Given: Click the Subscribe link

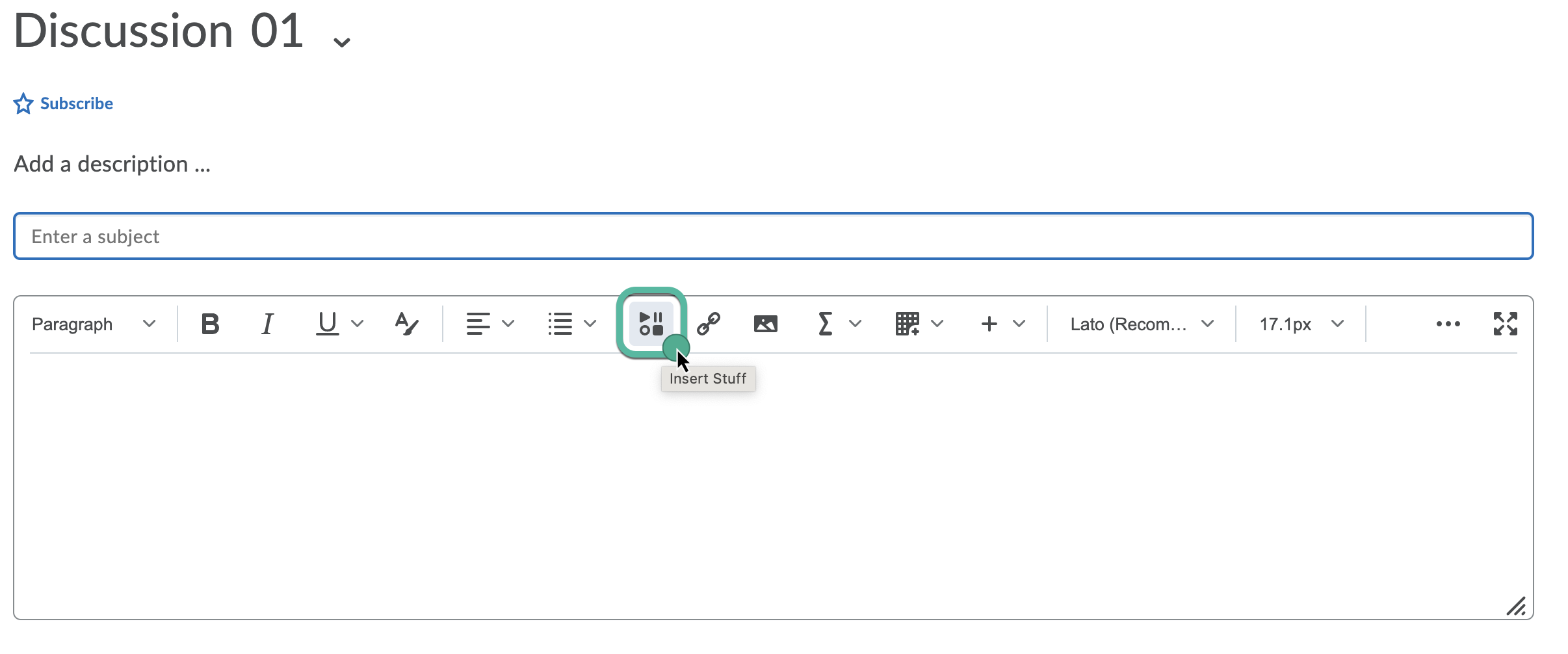Looking at the screenshot, I should (76, 103).
